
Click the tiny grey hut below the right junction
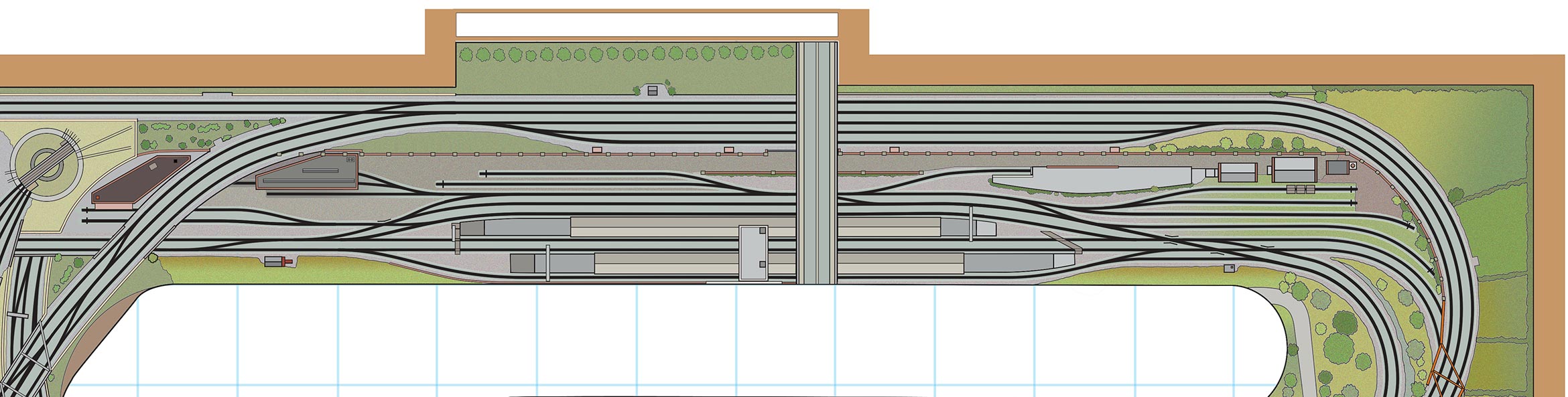coord(1230,268)
